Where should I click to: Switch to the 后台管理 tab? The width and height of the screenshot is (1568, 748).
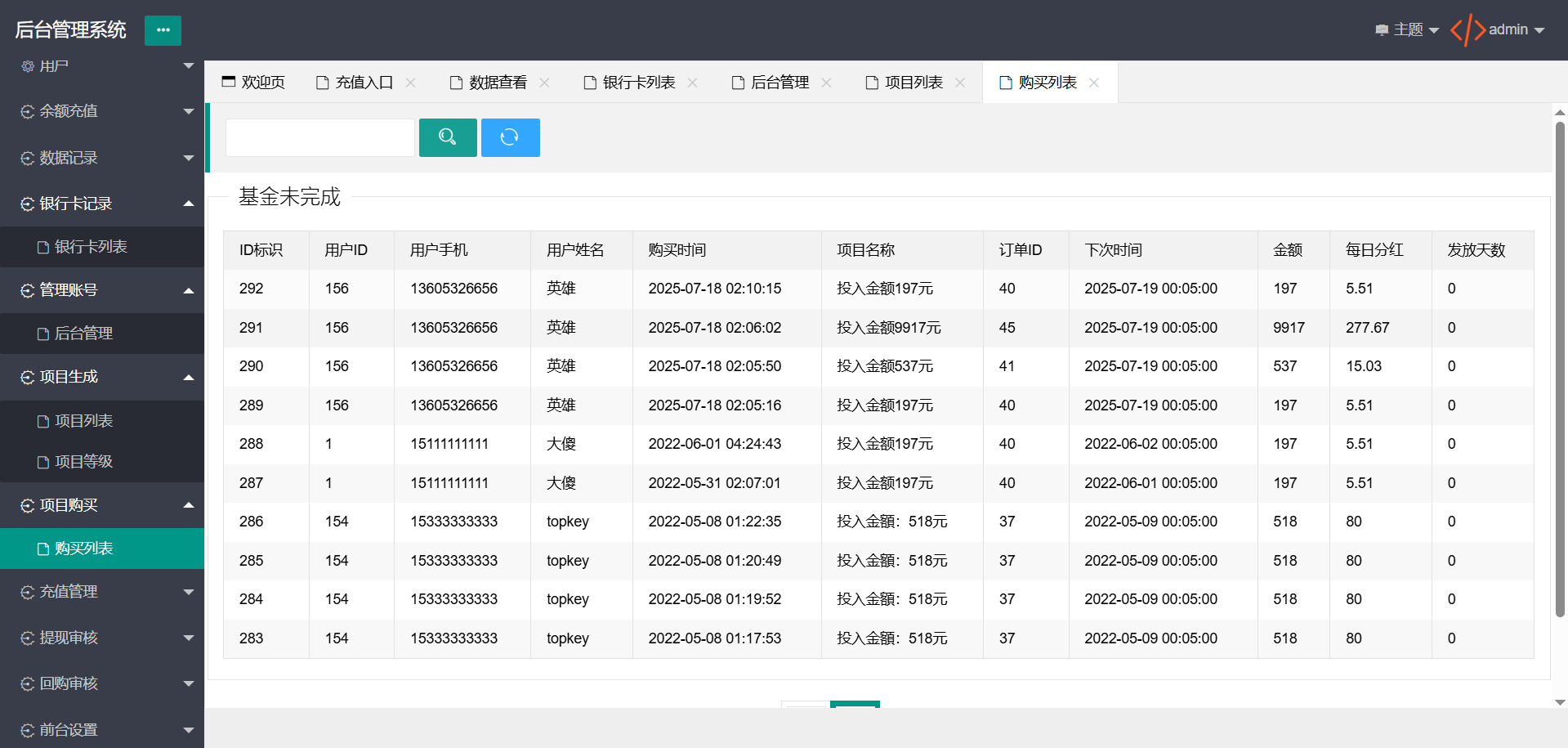tap(780, 83)
